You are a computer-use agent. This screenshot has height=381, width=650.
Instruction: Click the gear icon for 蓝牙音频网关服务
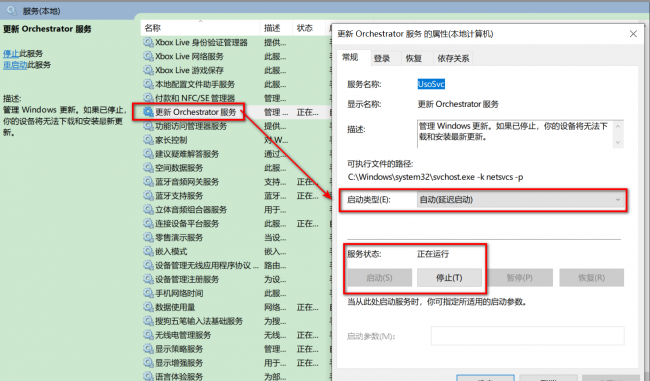pos(148,182)
